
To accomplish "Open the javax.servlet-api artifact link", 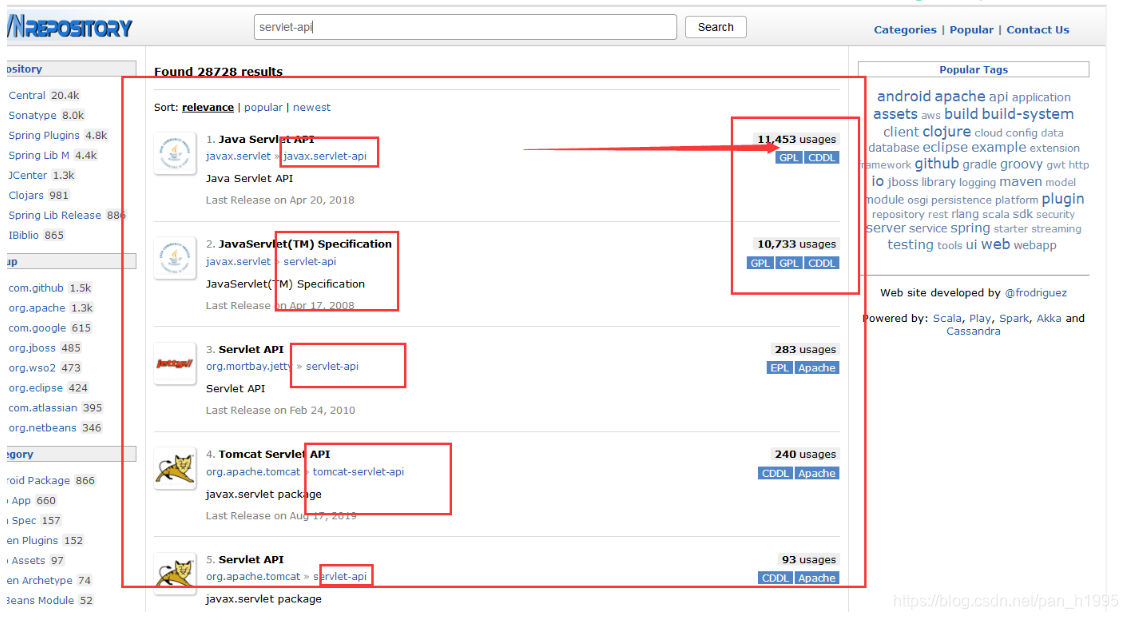I will coord(325,156).
